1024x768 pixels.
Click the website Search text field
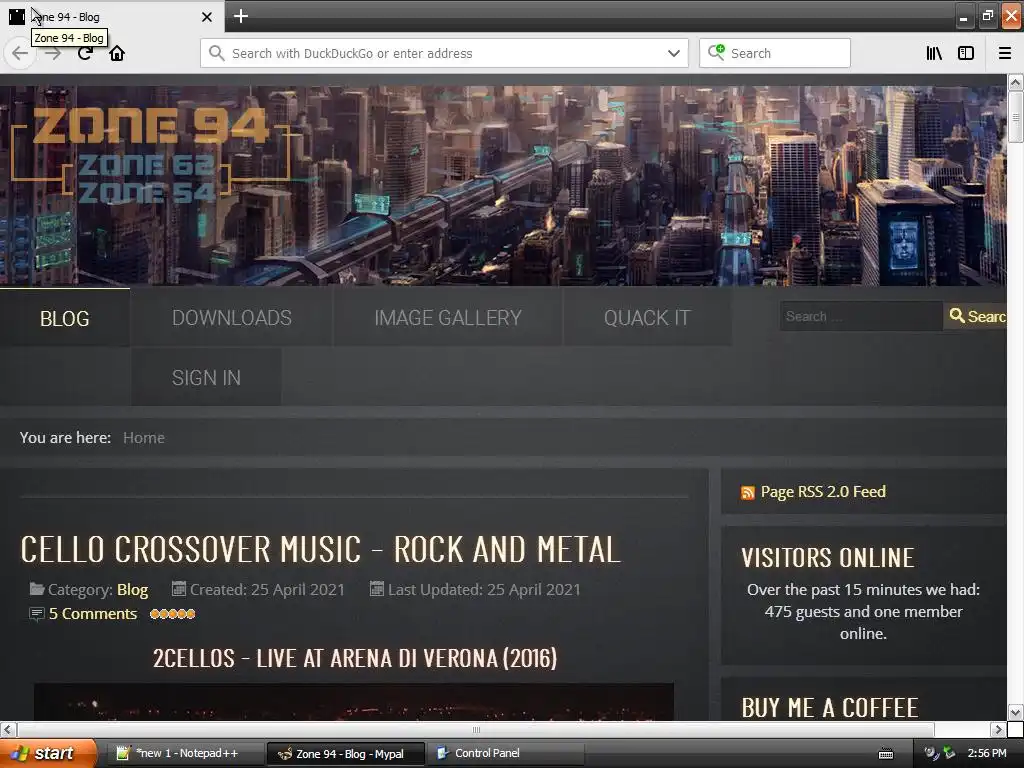(x=861, y=316)
